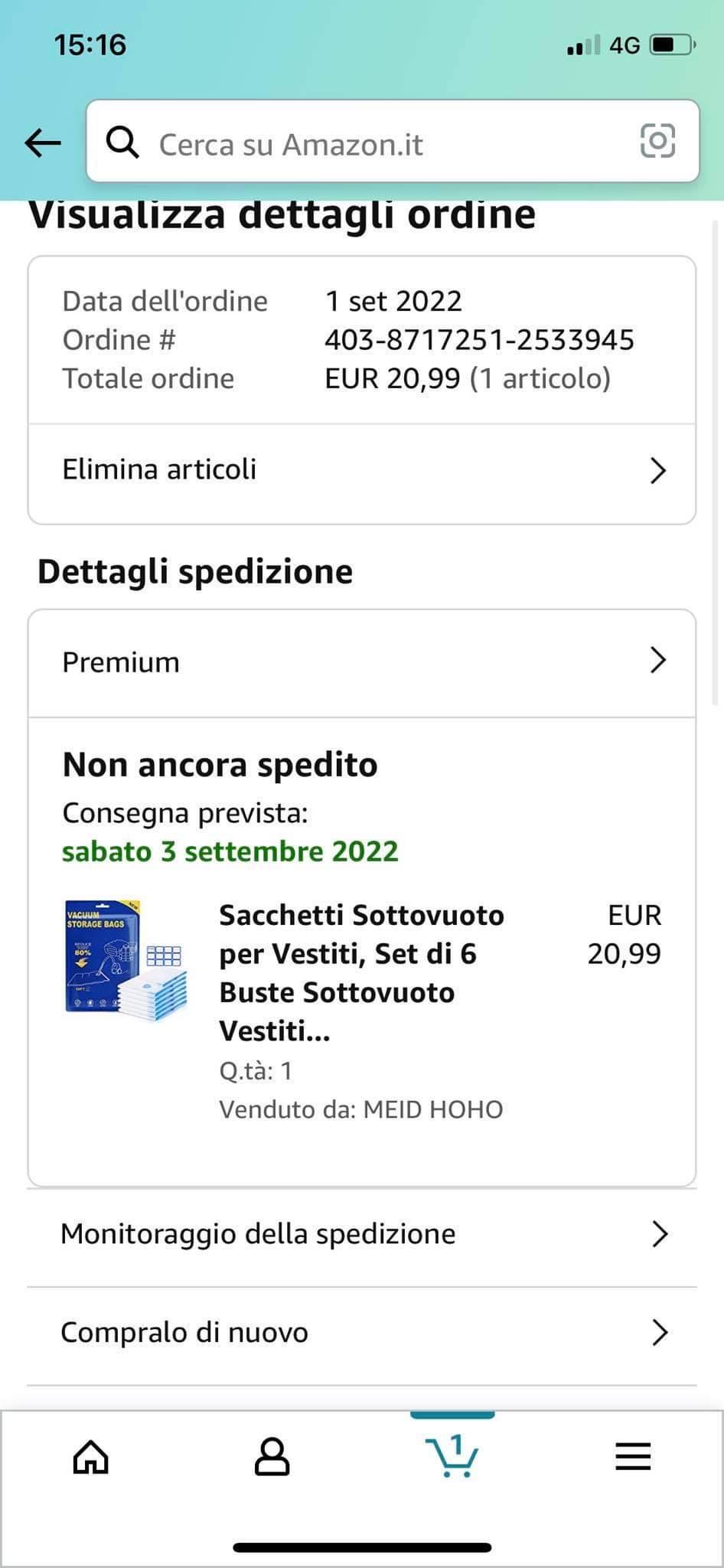Tap Elimina articoli row
Screen dimensions: 724x1568
tap(159, 470)
